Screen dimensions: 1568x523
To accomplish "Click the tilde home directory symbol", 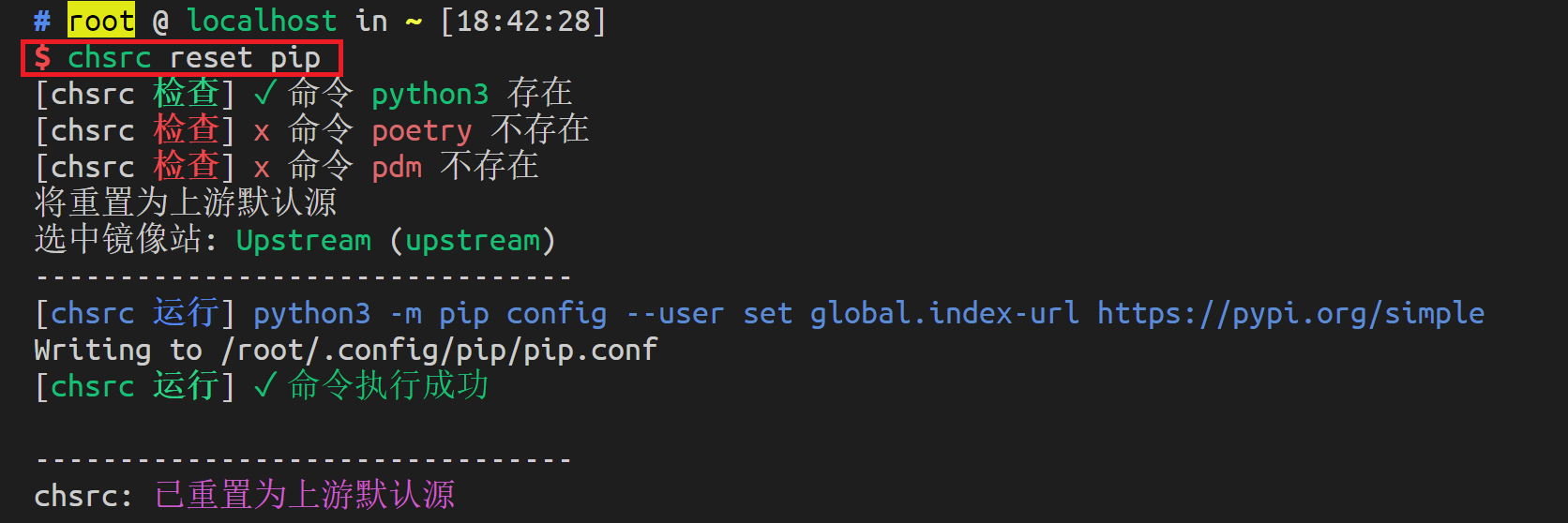I will (x=414, y=21).
